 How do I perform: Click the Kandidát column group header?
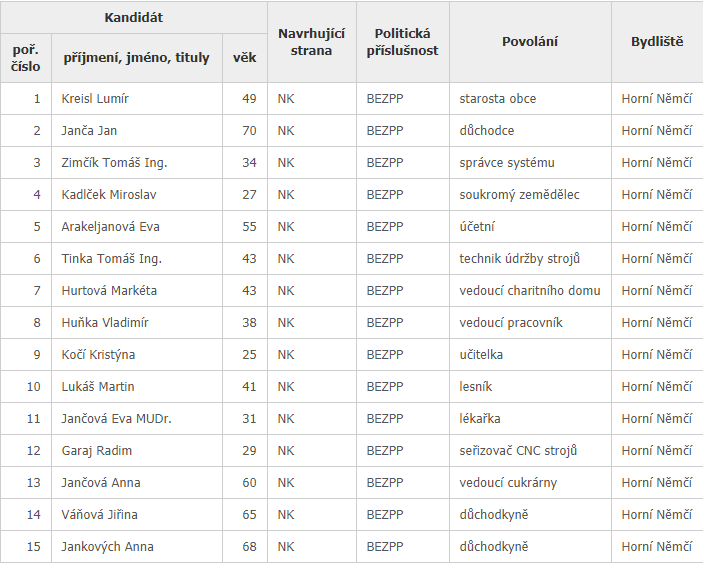(134, 18)
